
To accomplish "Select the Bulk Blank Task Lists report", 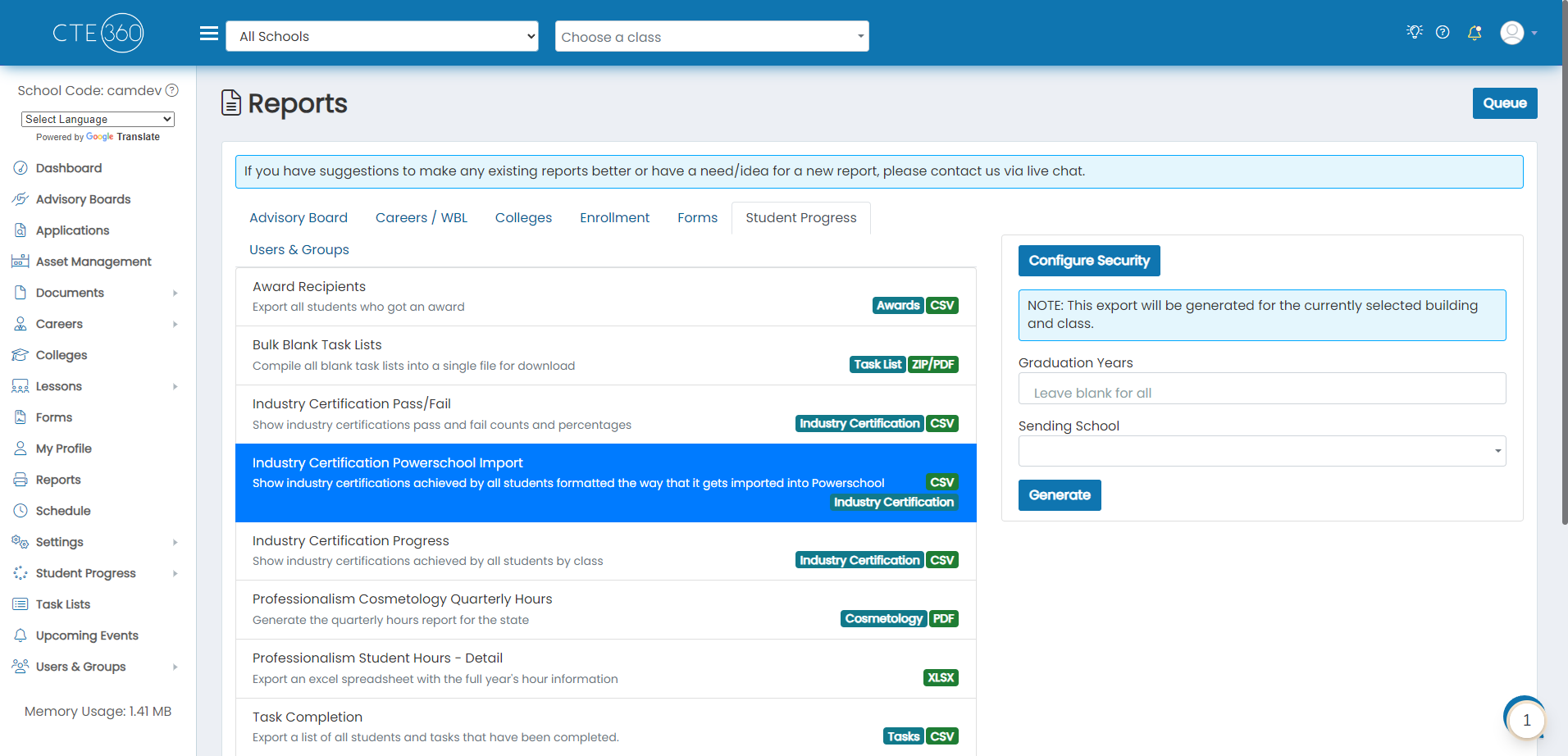I will click(606, 356).
